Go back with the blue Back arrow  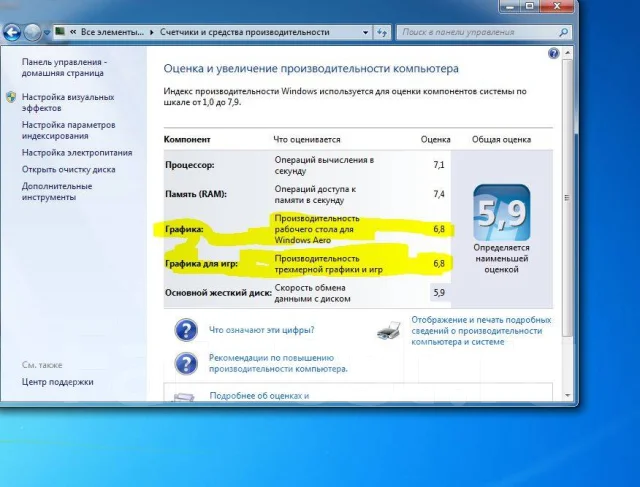(x=12, y=32)
